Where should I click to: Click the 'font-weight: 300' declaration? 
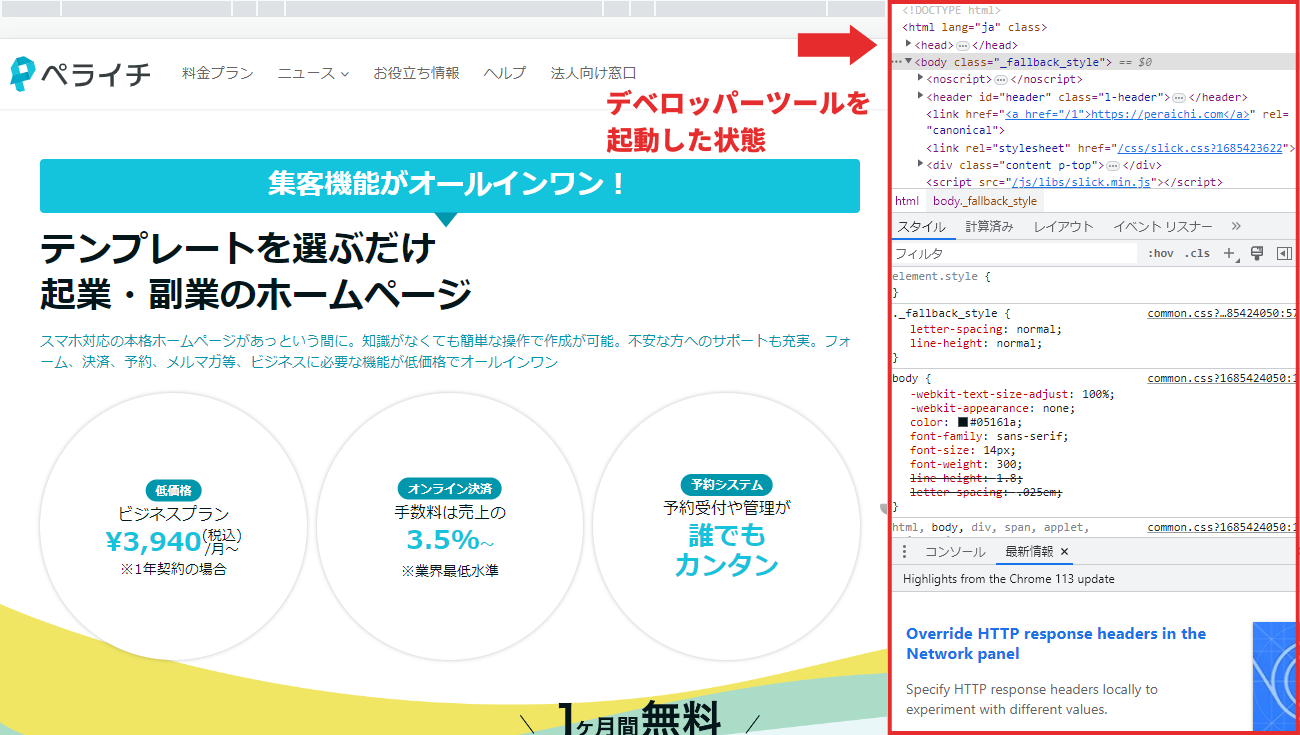962,464
